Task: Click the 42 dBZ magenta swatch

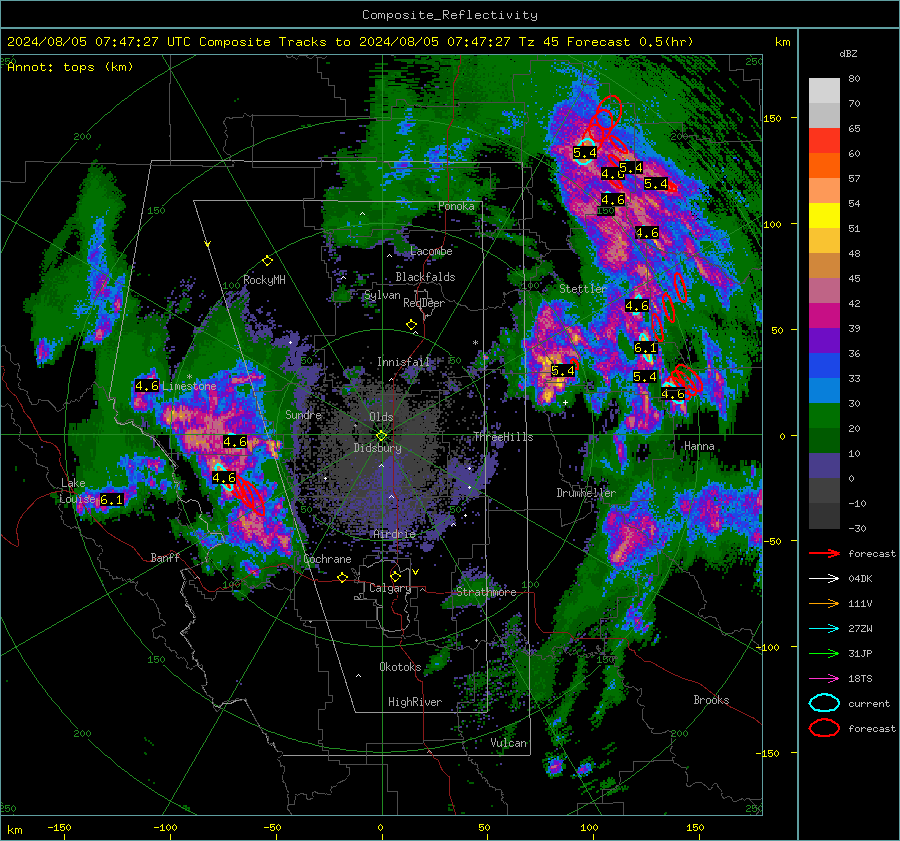Action: click(x=824, y=315)
